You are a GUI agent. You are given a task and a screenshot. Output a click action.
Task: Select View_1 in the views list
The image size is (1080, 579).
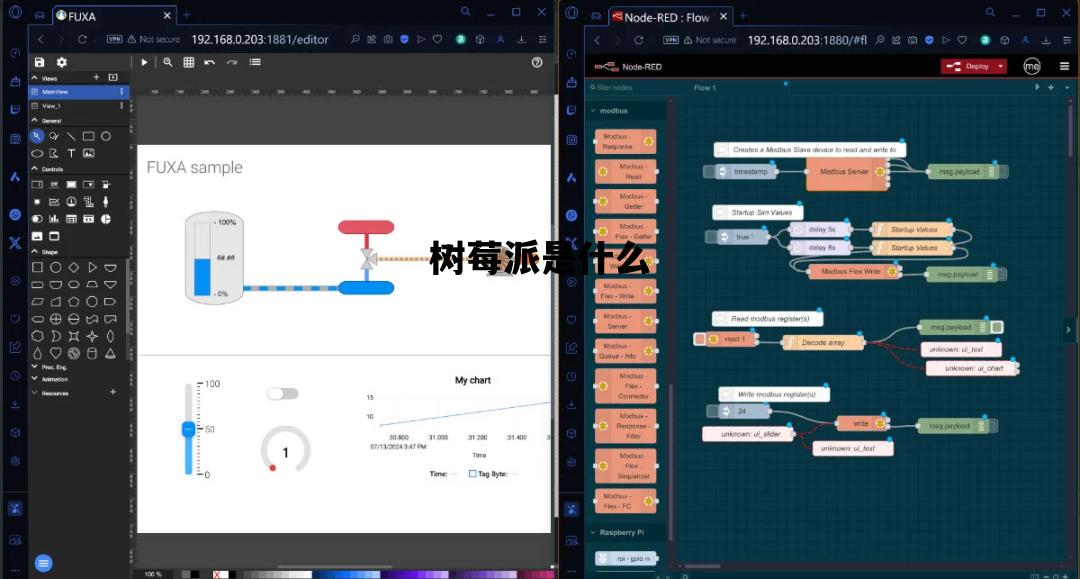[x=79, y=106]
